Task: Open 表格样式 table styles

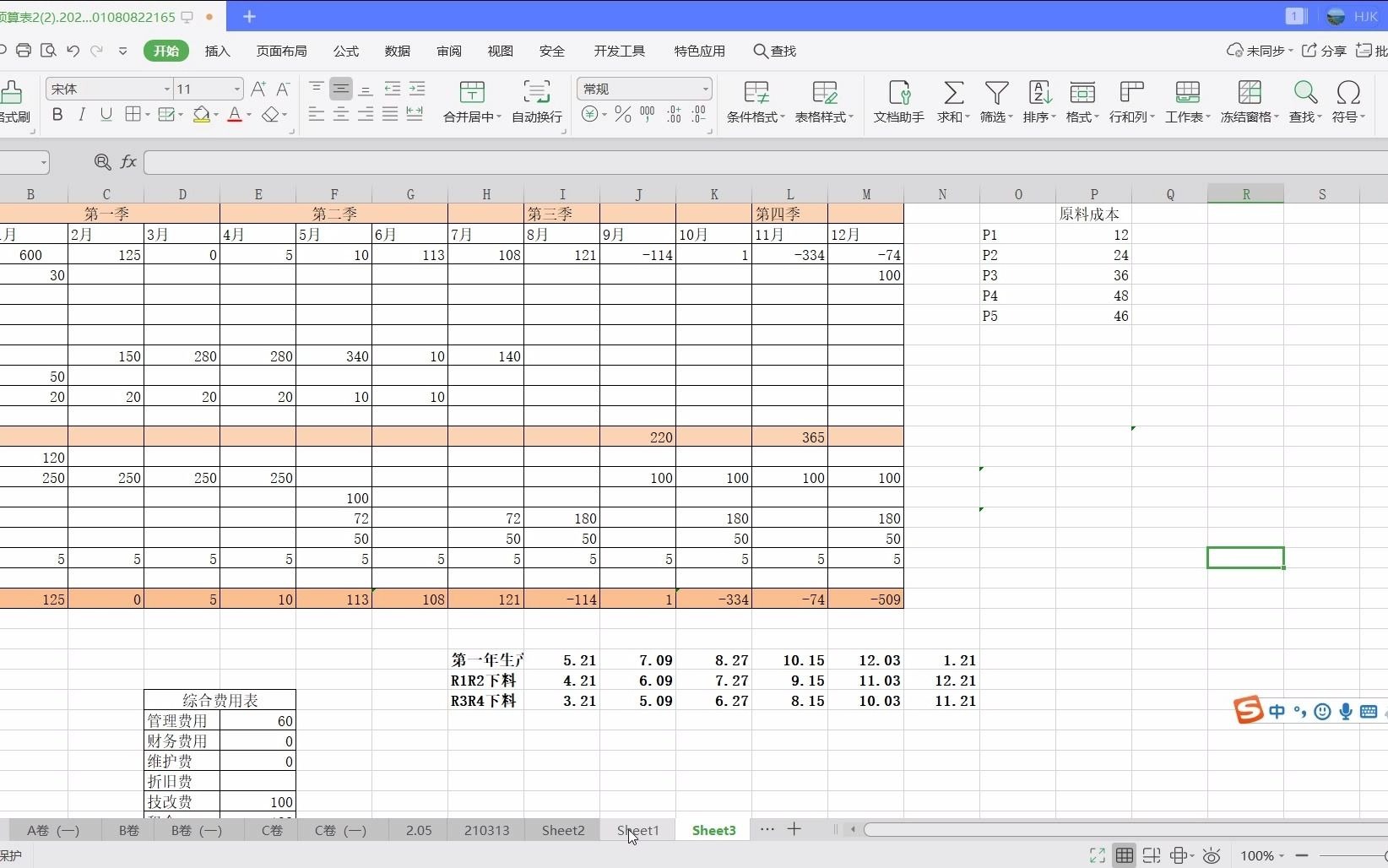Action: (x=824, y=101)
